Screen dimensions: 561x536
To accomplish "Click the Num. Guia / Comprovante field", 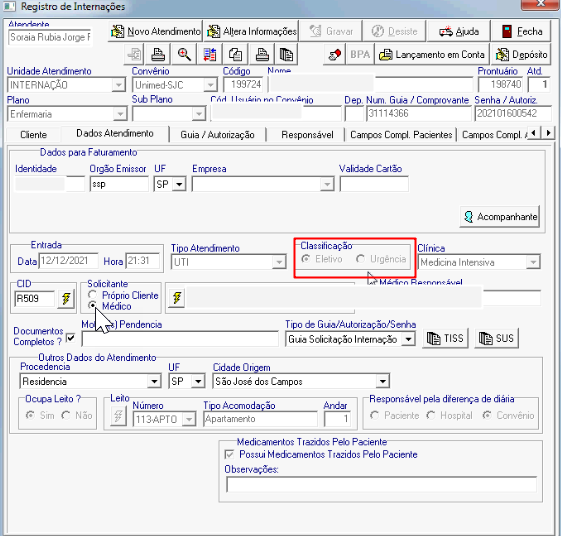I will (x=419, y=114).
